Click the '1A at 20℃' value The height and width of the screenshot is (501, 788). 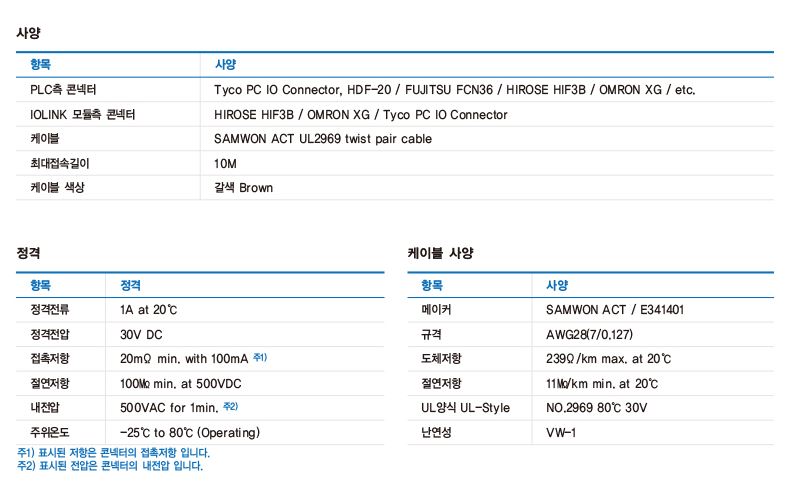click(148, 310)
